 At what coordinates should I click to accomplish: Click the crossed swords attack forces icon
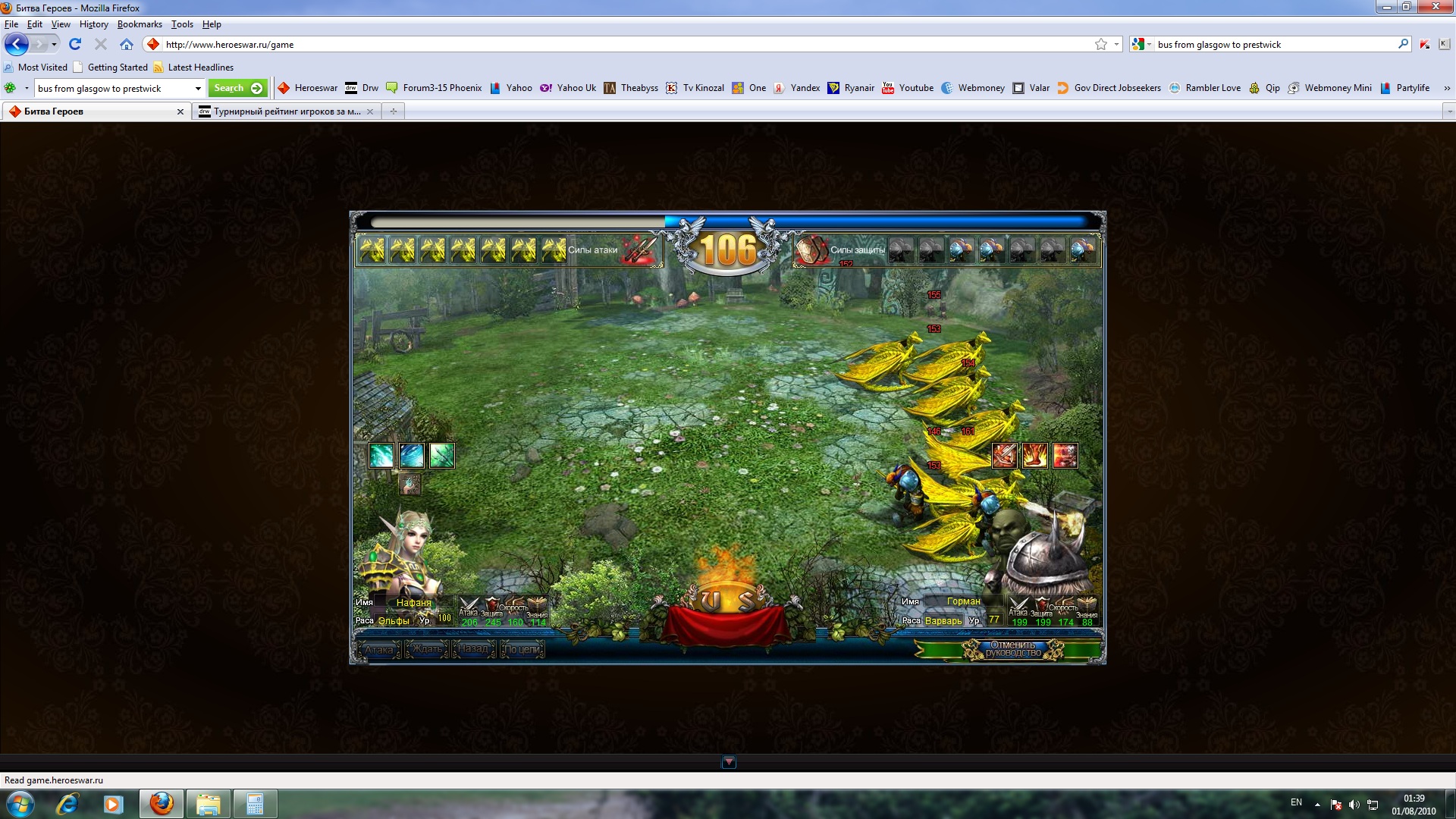click(639, 250)
